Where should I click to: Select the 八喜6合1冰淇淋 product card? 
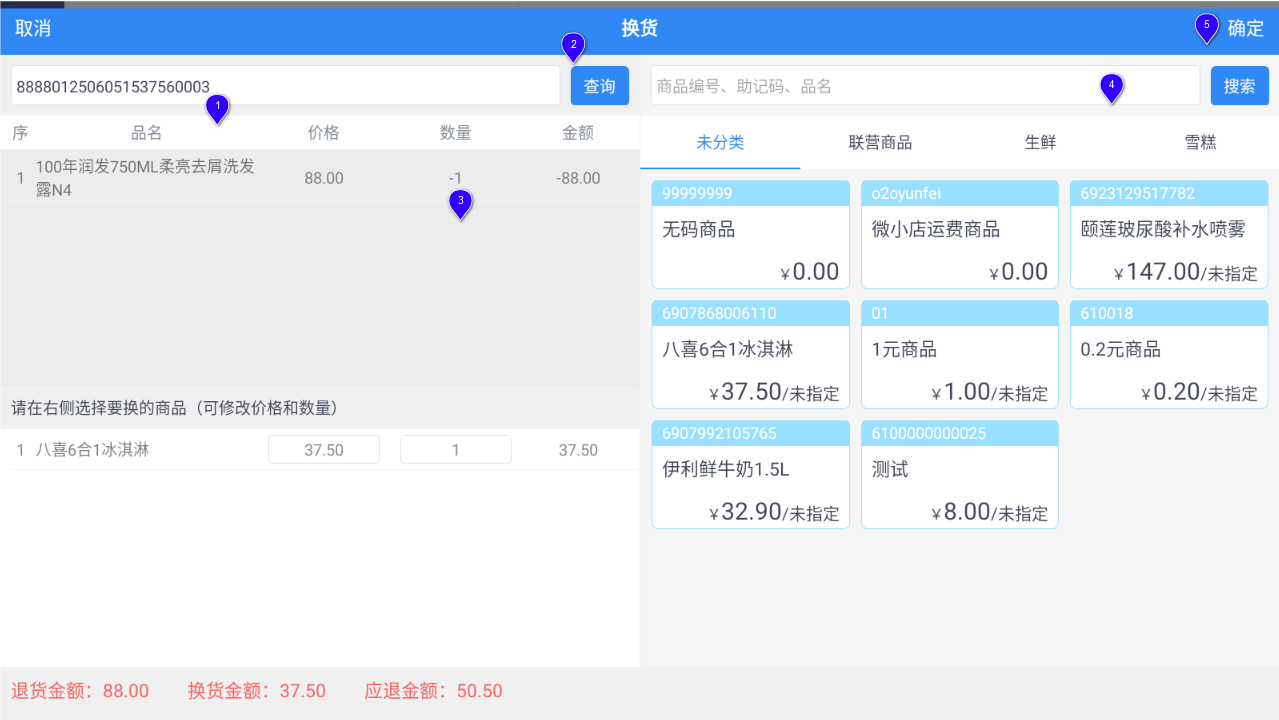coord(750,355)
